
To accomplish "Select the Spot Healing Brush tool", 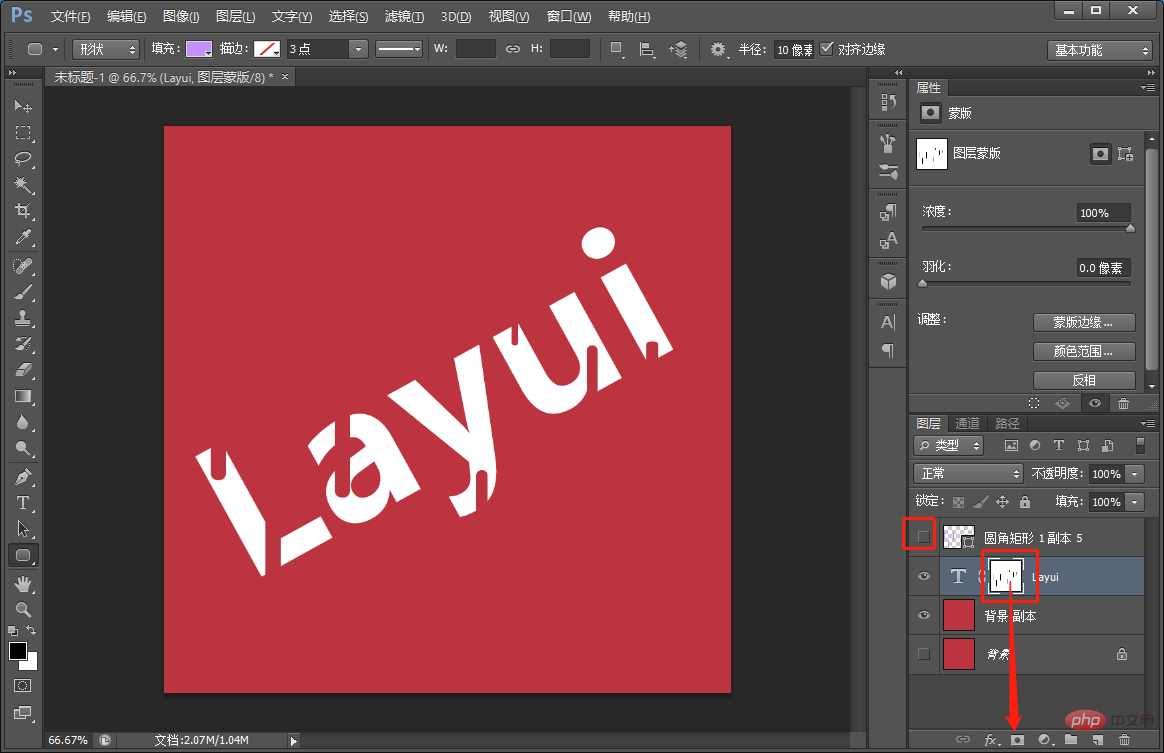I will (23, 266).
